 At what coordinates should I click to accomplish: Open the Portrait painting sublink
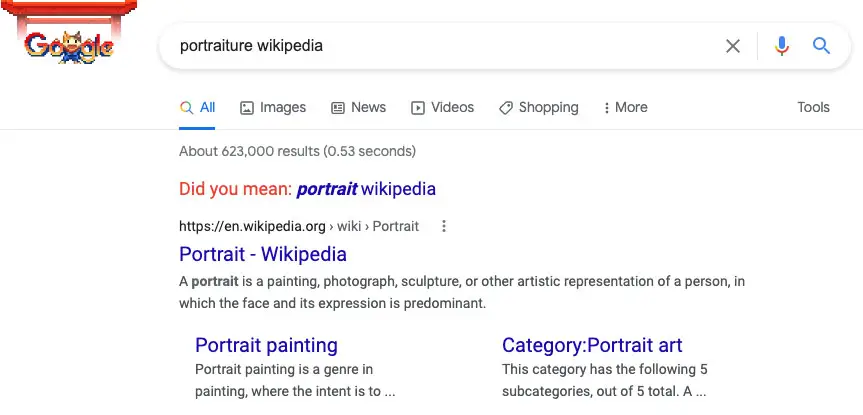pyautogui.click(x=266, y=345)
